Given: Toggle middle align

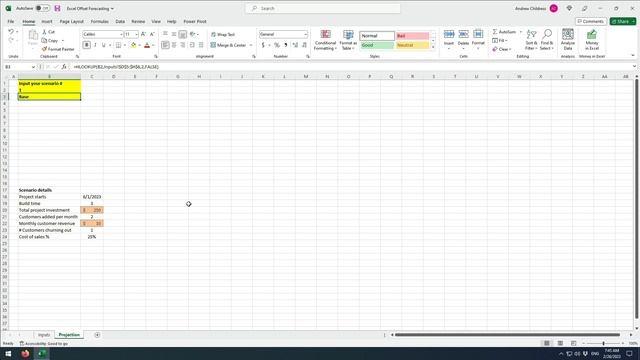Looking at the screenshot, I should 174,34.
